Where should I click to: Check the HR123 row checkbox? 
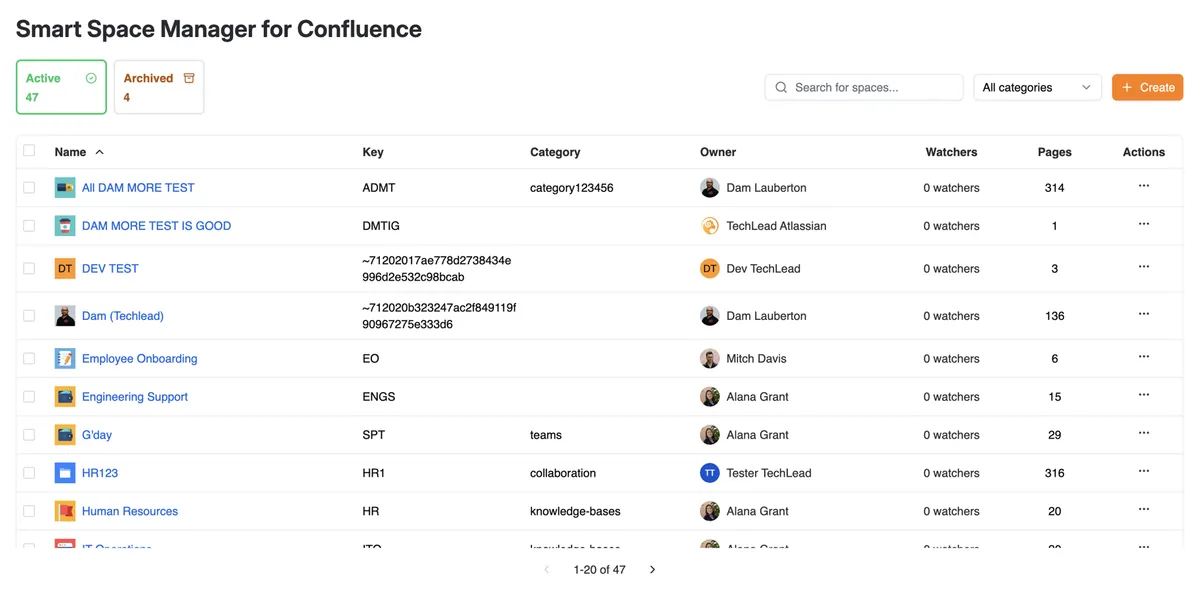pos(29,472)
